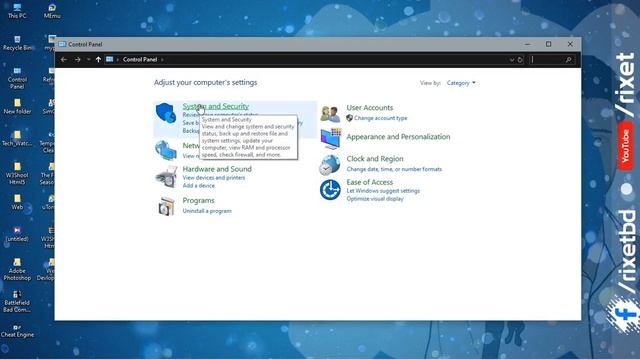The image size is (640, 360).
Task: Click Add a device link
Action: tap(198, 185)
